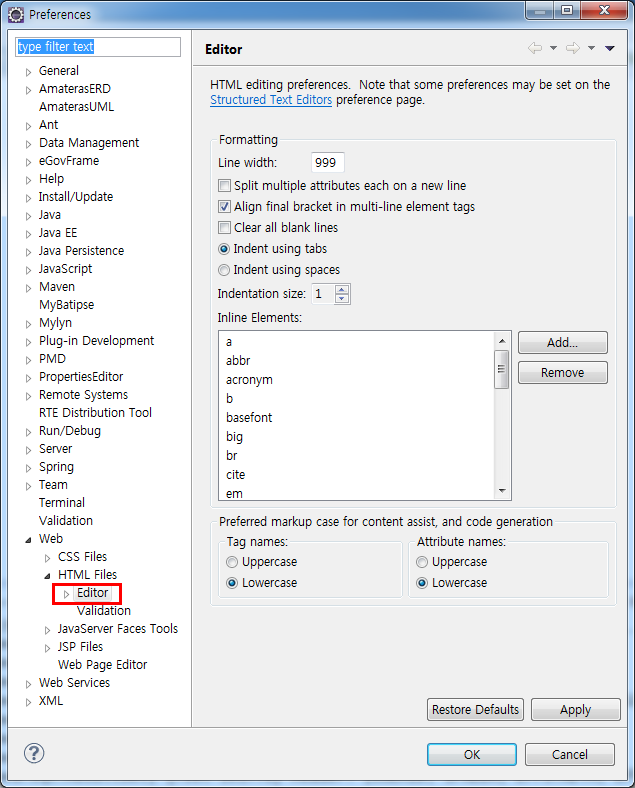Click the inline elements scrollbar thumb
The height and width of the screenshot is (788, 635).
[x=501, y=369]
